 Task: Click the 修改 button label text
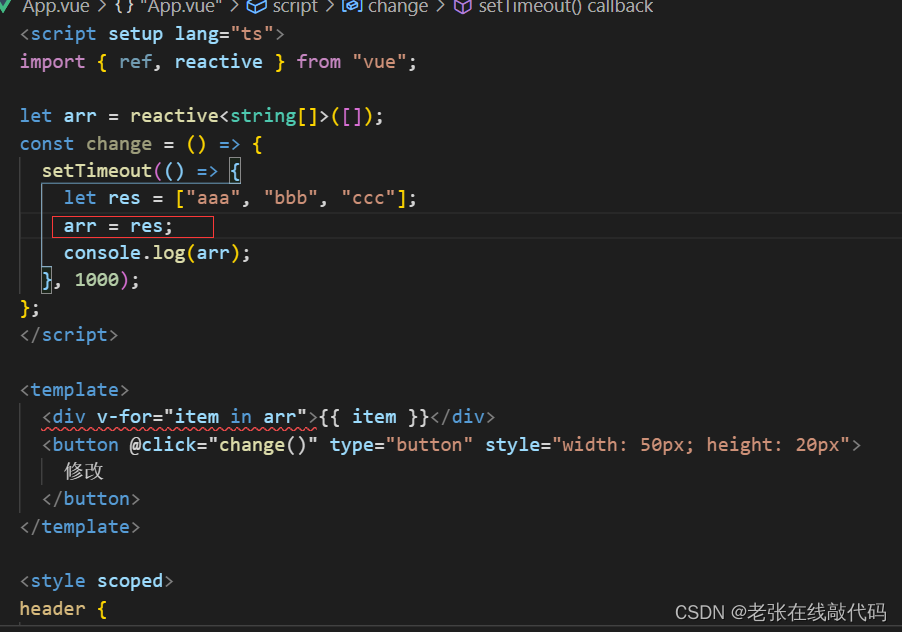click(x=84, y=472)
